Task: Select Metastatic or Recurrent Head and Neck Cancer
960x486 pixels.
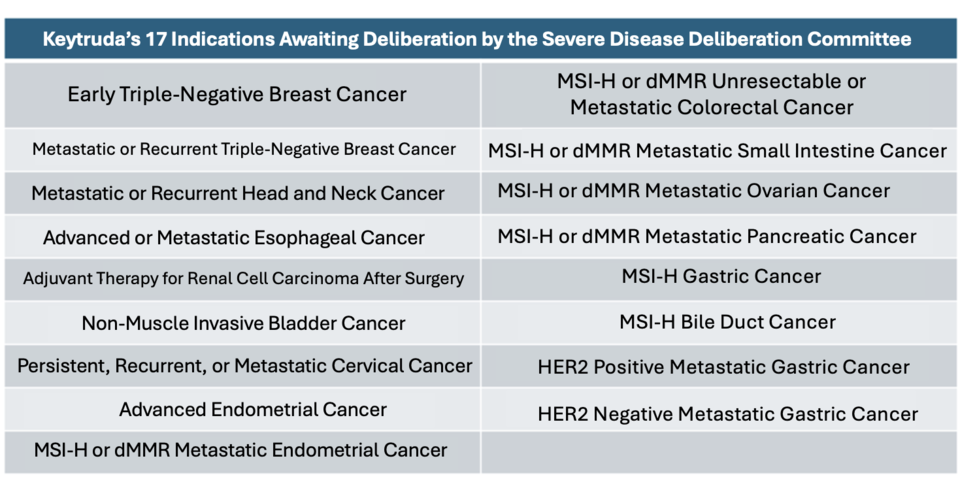Action: click(238, 193)
